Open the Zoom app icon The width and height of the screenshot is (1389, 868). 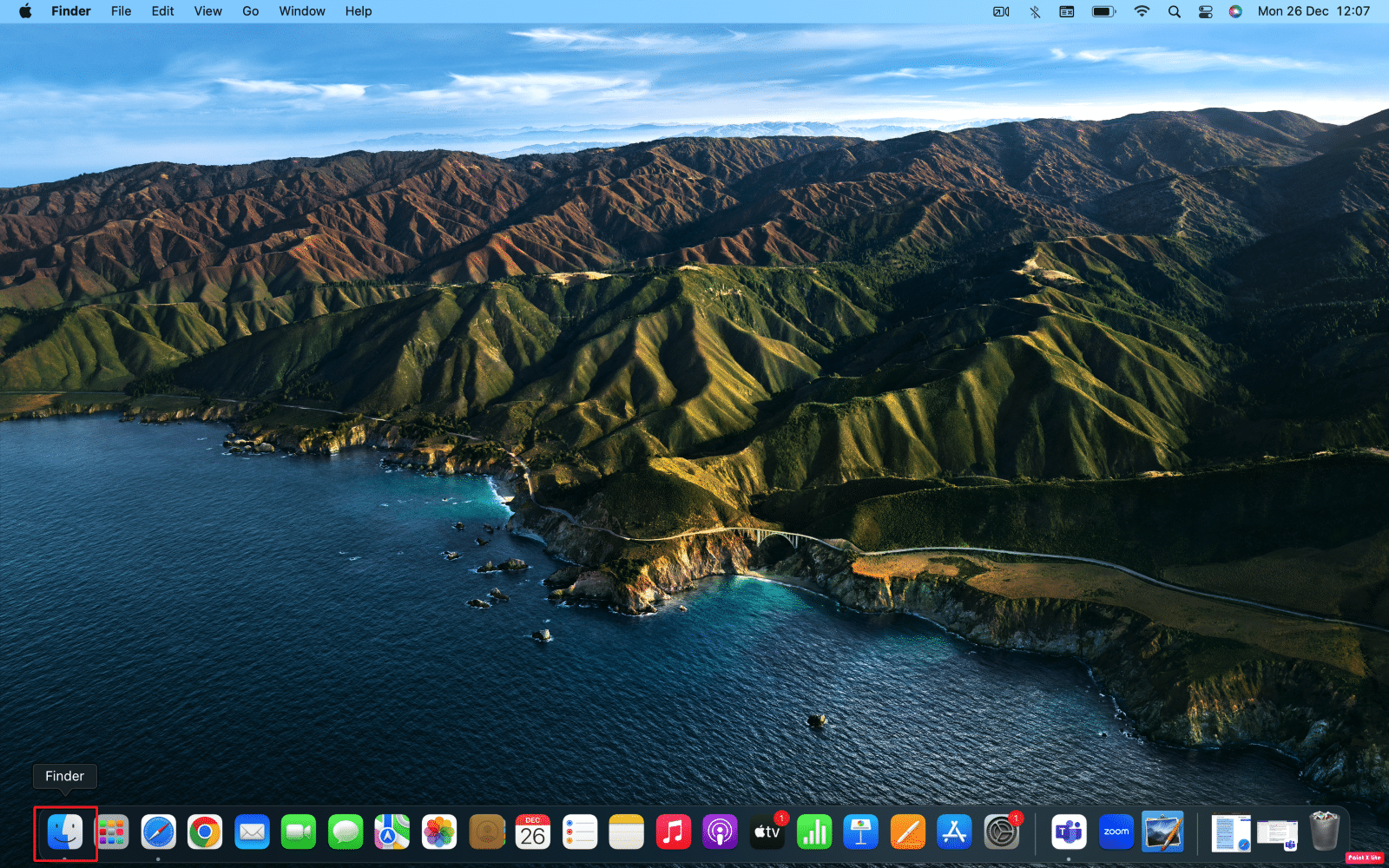click(x=1116, y=832)
